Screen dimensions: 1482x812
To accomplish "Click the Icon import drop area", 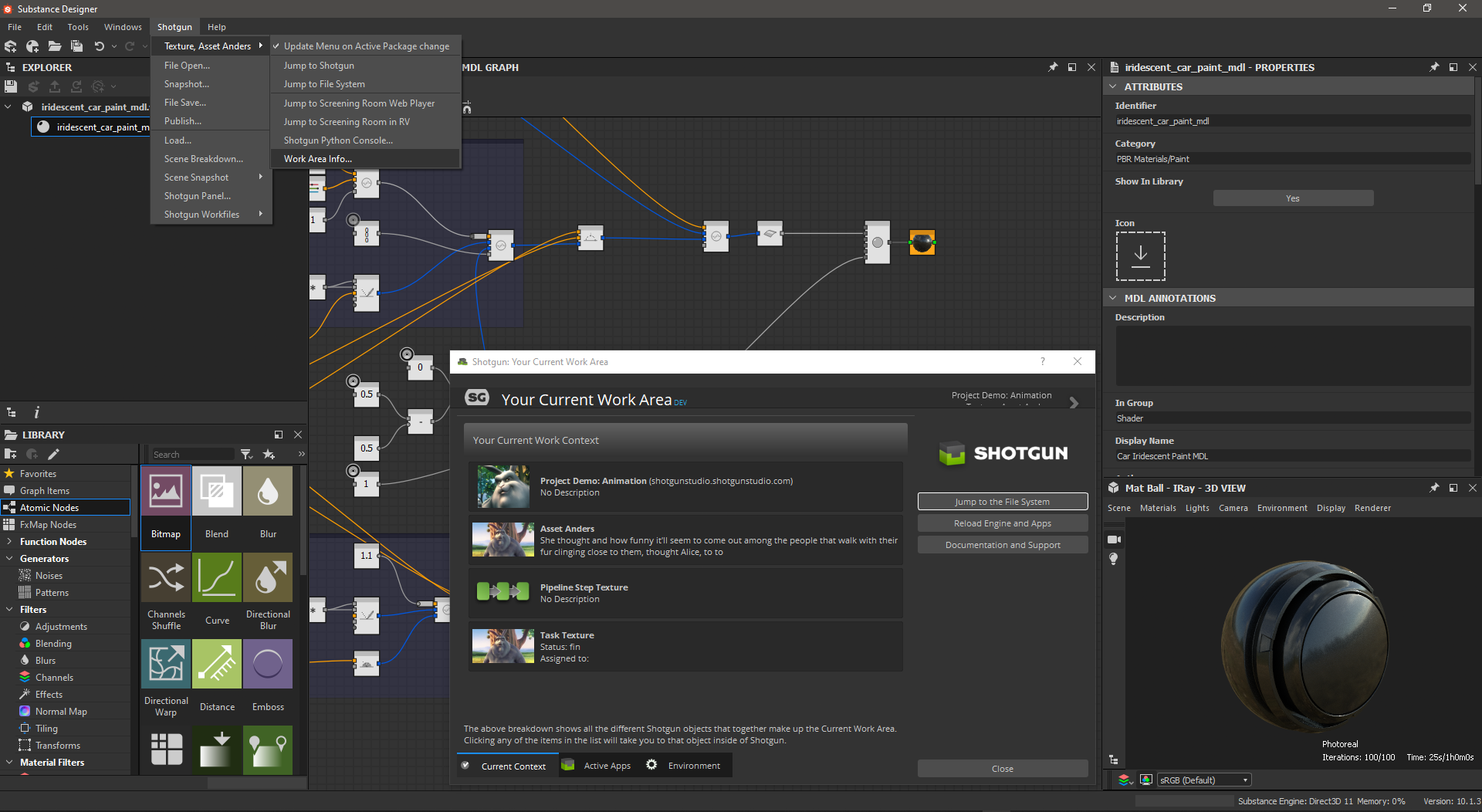I will click(x=1140, y=256).
